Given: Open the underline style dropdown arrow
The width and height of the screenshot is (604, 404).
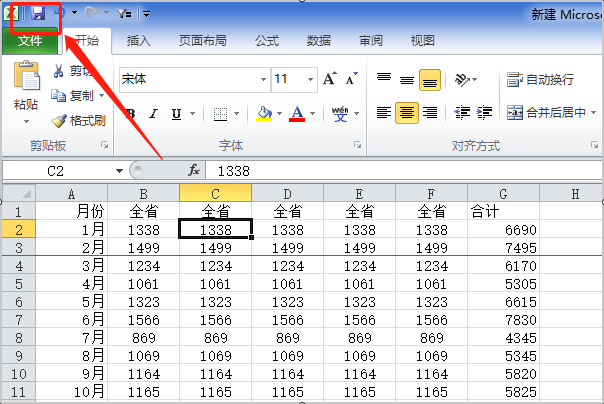Looking at the screenshot, I should (x=192, y=114).
